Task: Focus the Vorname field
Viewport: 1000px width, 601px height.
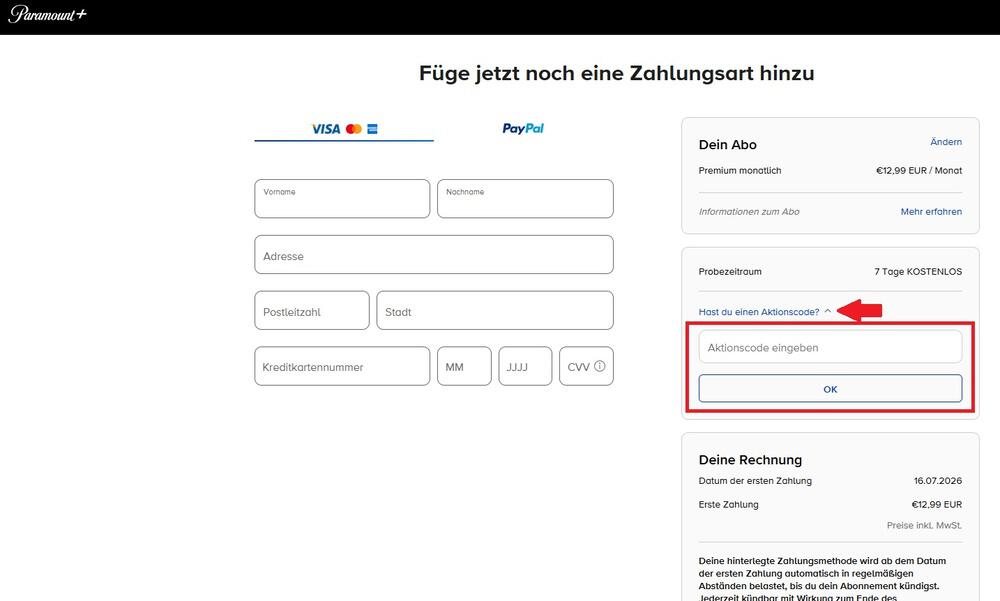Action: click(342, 198)
